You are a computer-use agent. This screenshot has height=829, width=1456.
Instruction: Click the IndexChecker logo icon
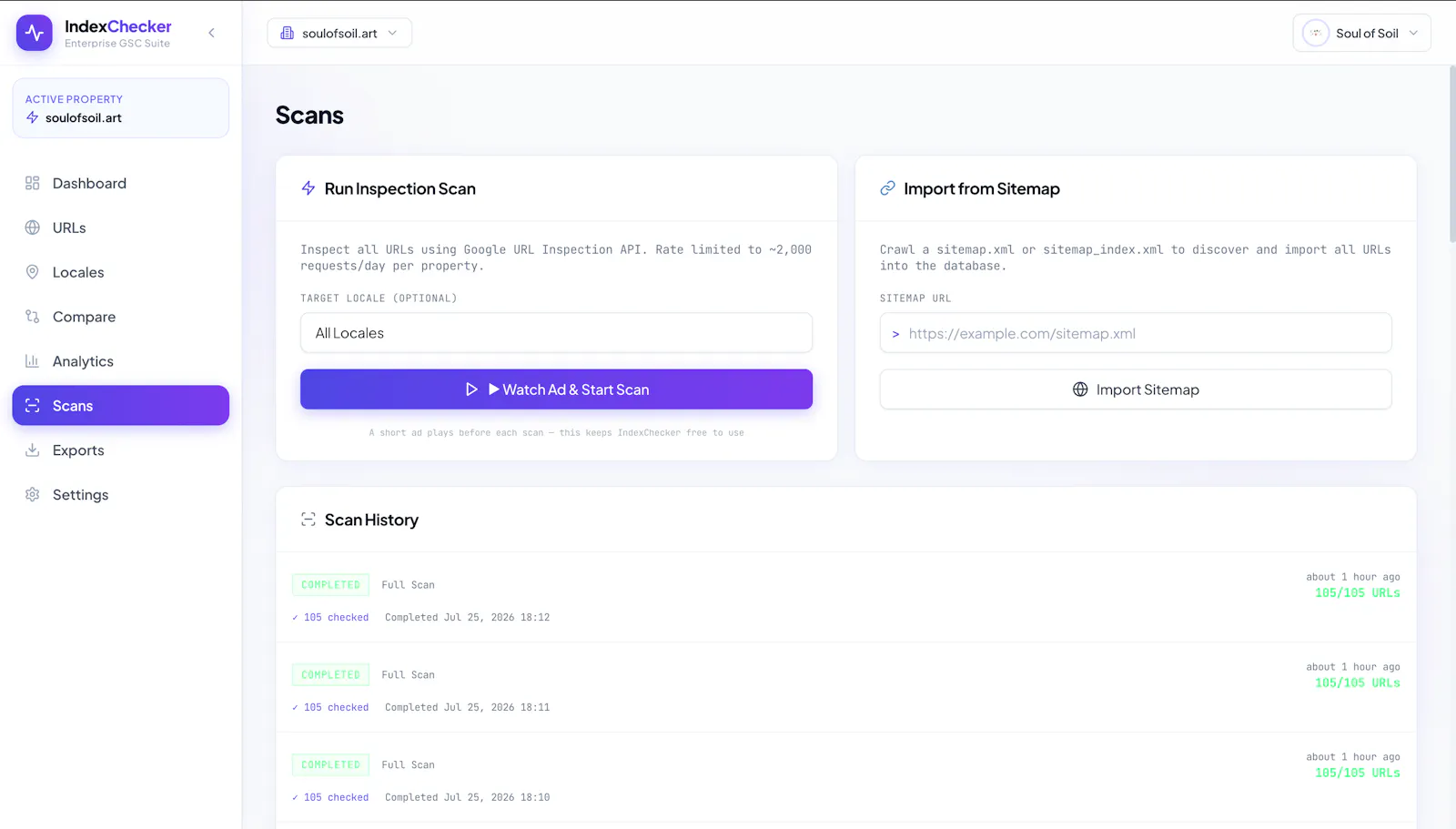(x=35, y=33)
